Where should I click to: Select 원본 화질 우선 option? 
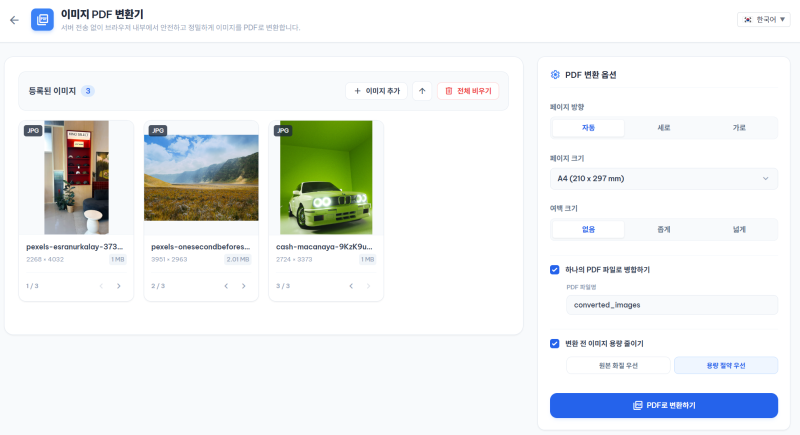(x=618, y=366)
